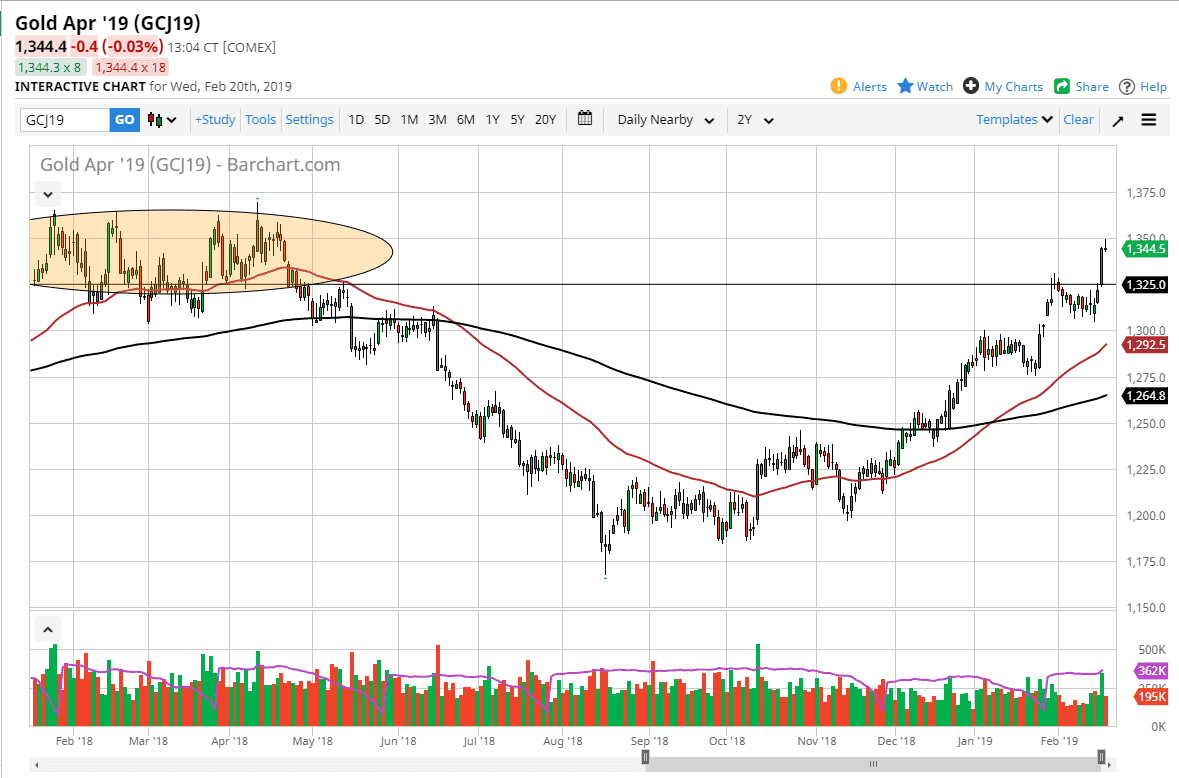Click the GCJ19 symbol input field
Image resolution: width=1179 pixels, height=778 pixels.
point(65,120)
